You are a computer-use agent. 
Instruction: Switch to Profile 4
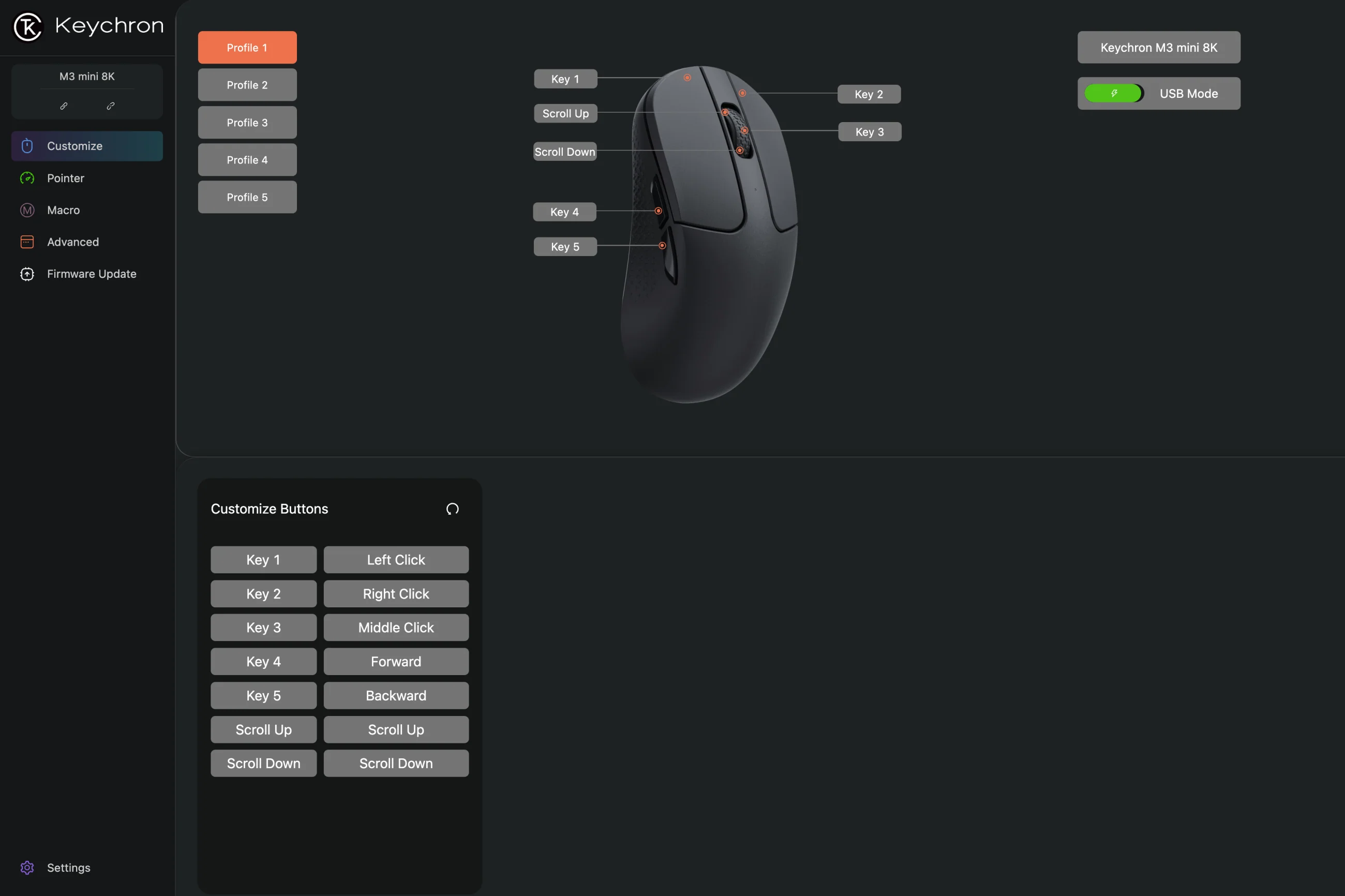coord(247,160)
